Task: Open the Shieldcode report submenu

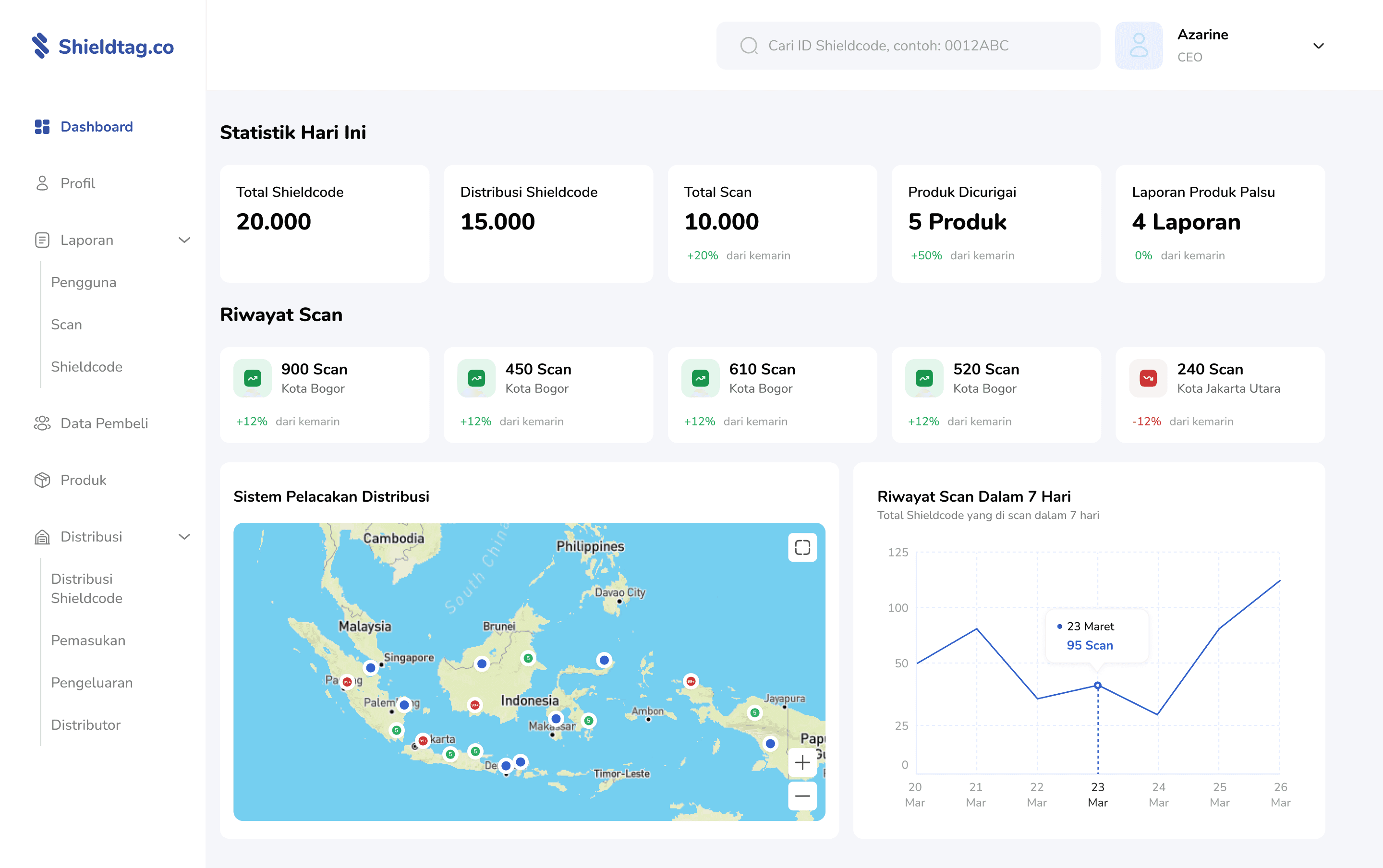Action: point(87,366)
